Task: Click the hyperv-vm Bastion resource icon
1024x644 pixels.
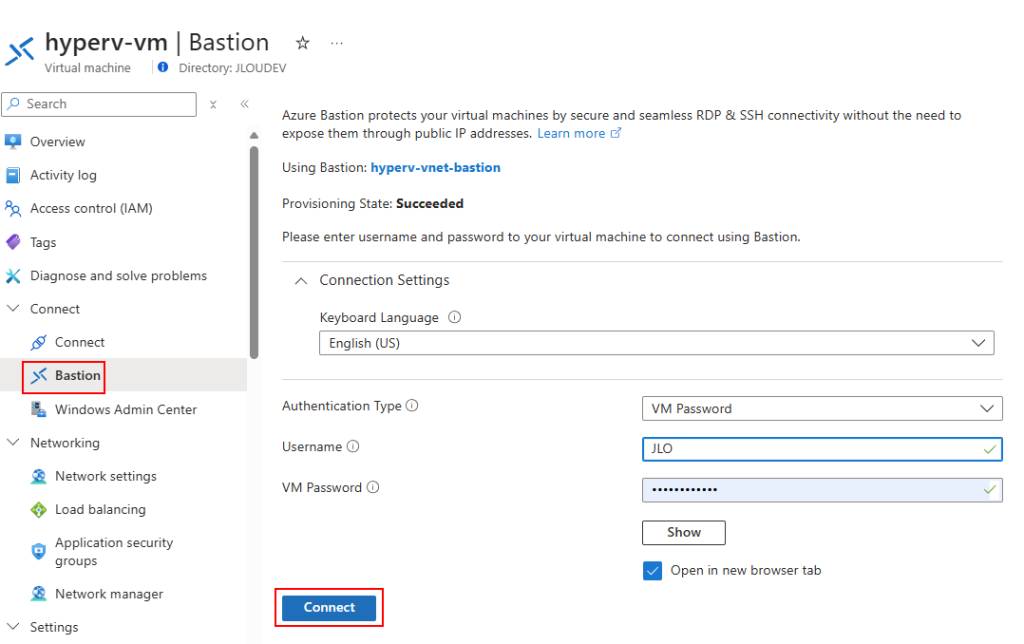Action: (20, 52)
